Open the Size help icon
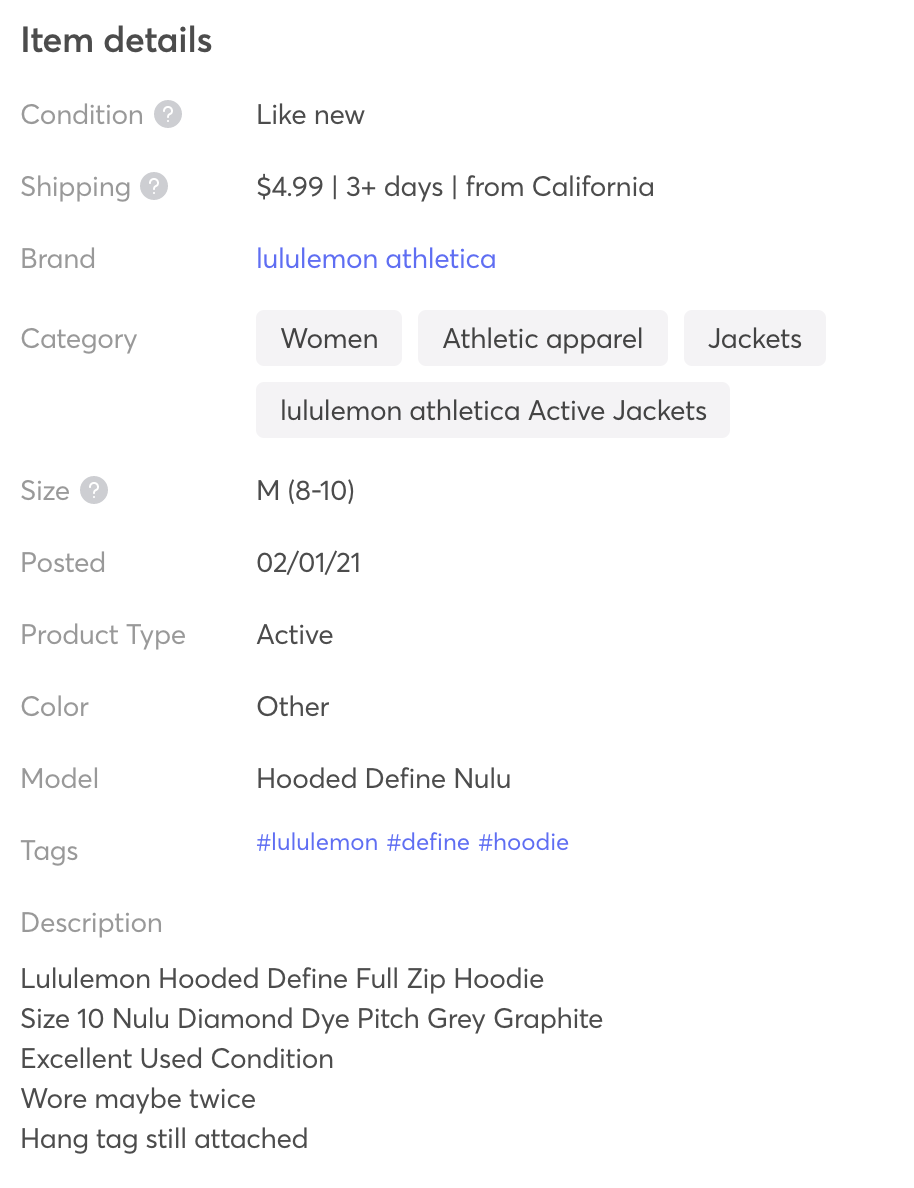Image resolution: width=914 pixels, height=1188 pixels. (x=94, y=490)
